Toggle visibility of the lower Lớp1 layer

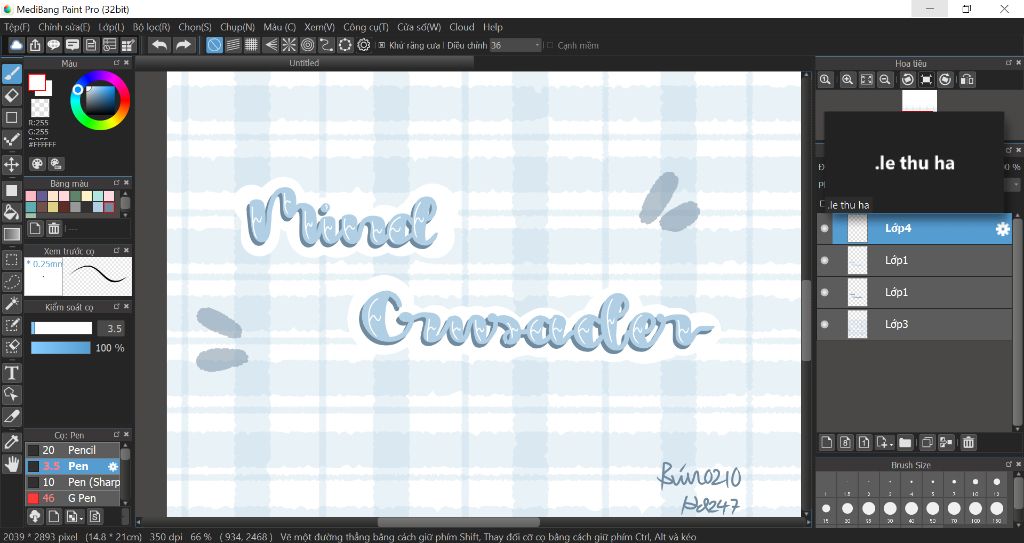824,292
